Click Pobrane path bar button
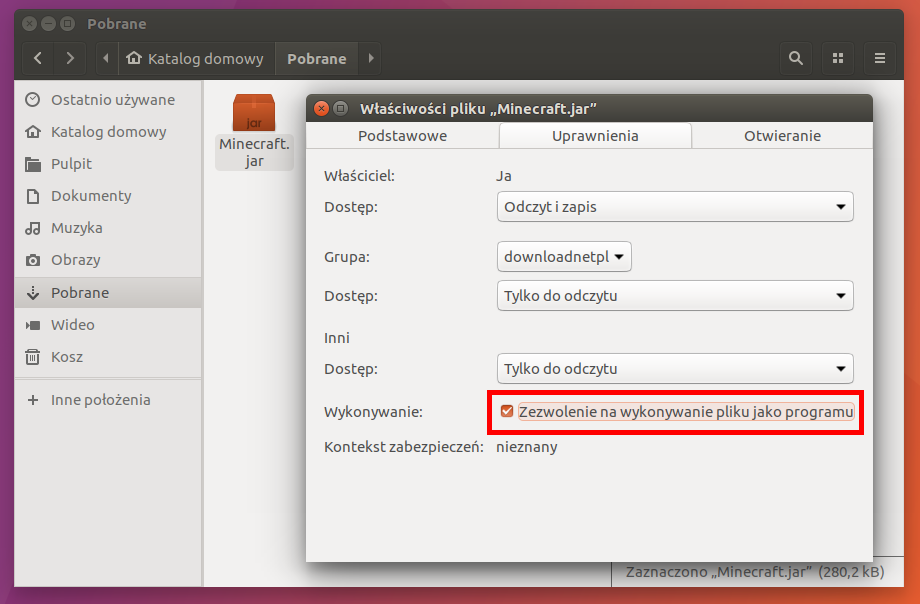The image size is (920, 604). pos(316,58)
